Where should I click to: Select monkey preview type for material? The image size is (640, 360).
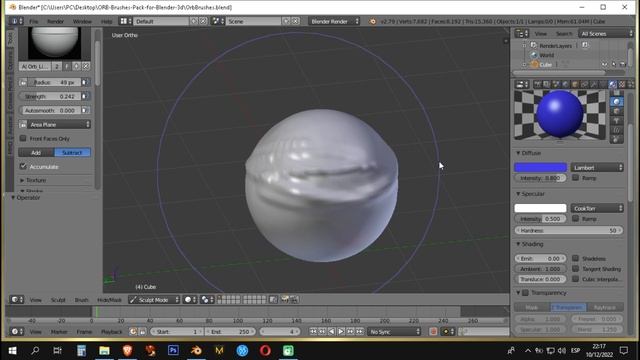point(617,120)
